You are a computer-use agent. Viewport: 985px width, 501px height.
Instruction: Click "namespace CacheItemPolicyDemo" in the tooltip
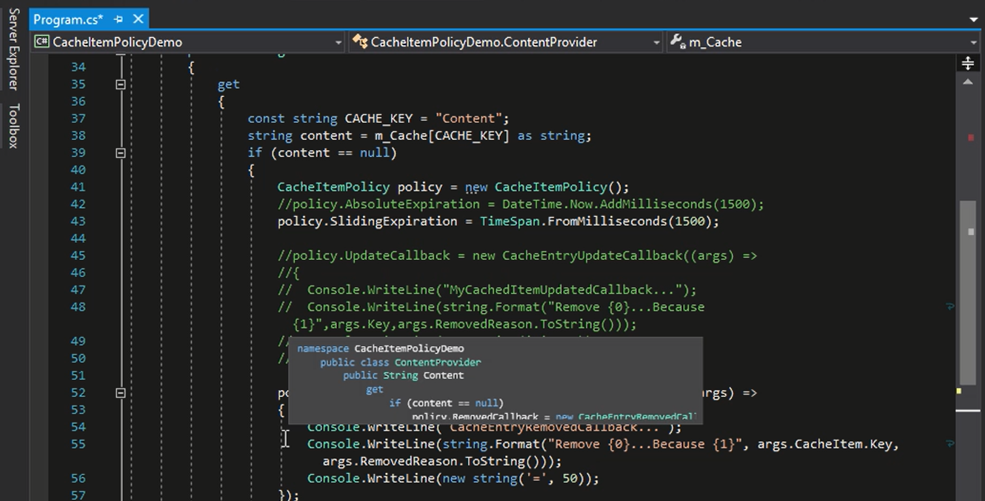tap(381, 348)
